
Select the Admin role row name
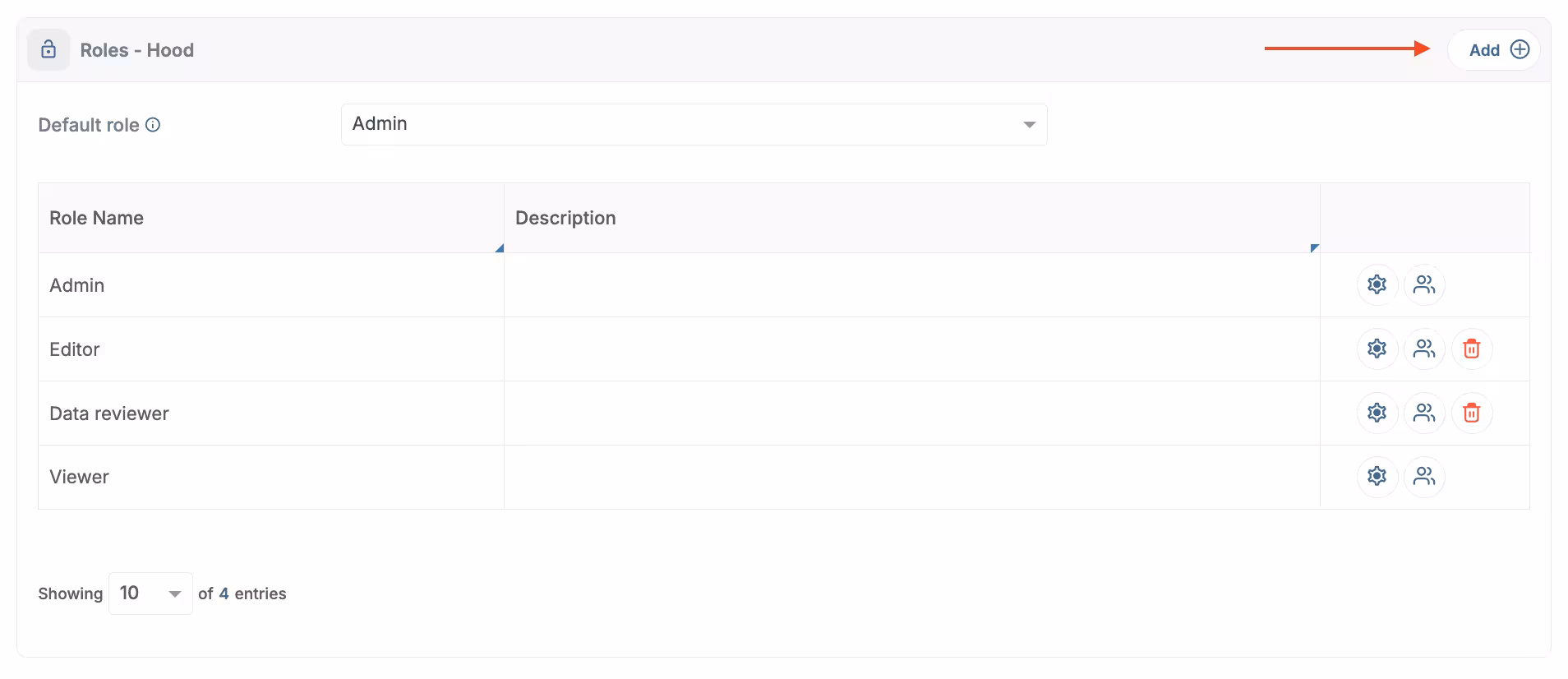[77, 285]
